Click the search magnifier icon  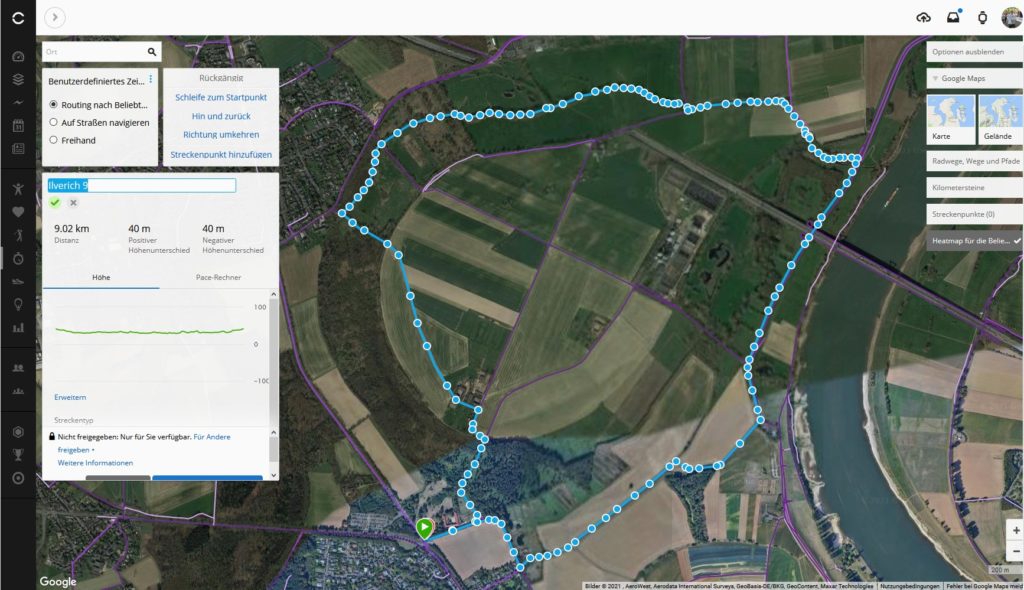152,52
